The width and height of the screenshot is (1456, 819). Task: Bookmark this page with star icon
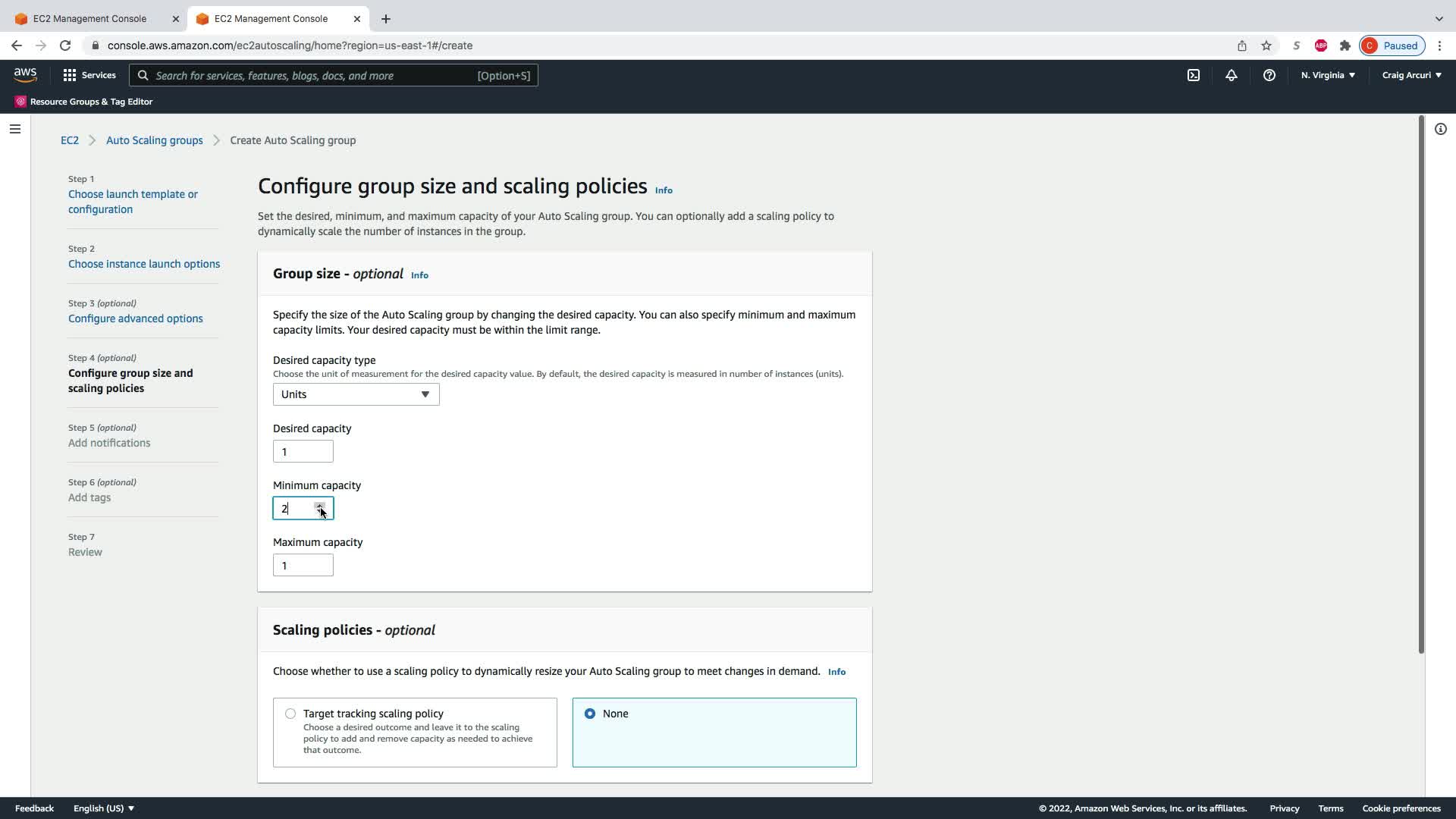[x=1266, y=45]
